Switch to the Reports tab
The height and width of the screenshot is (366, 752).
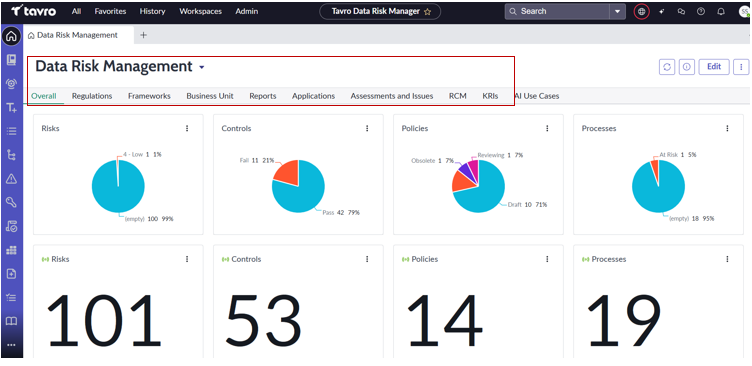263,96
